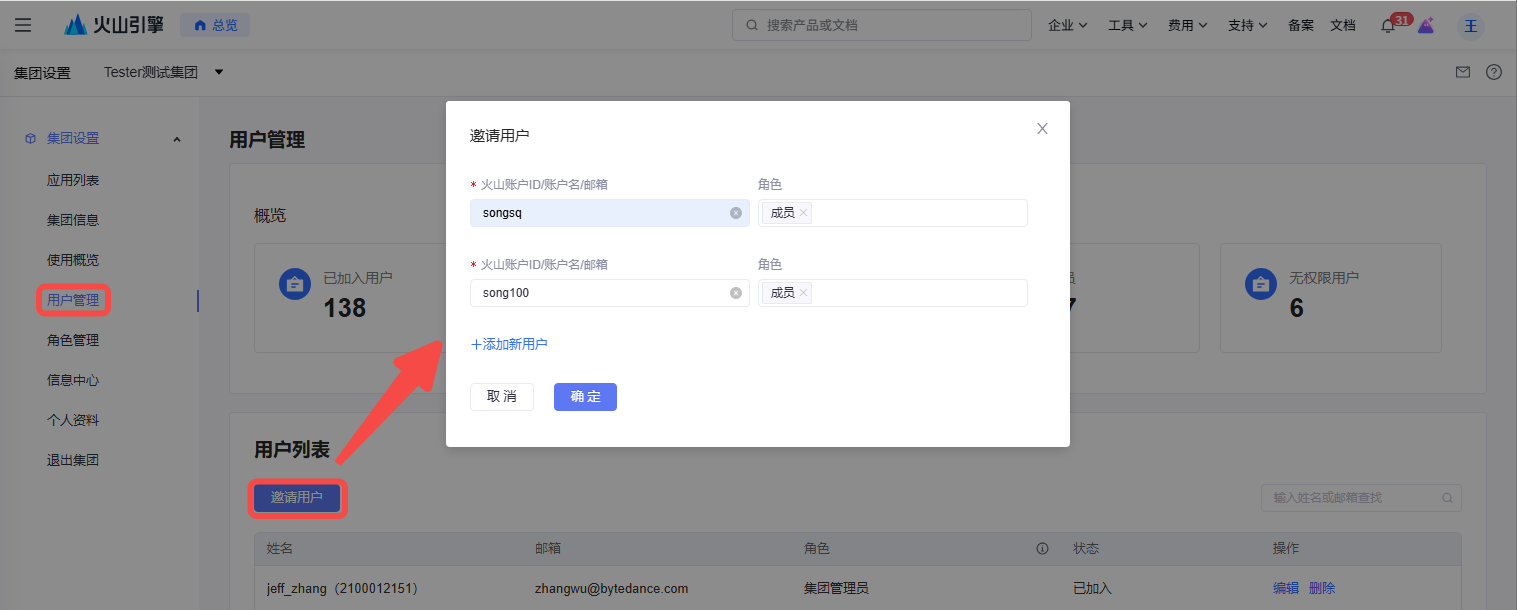
Task: Click the help question mark icon
Action: point(1493,72)
